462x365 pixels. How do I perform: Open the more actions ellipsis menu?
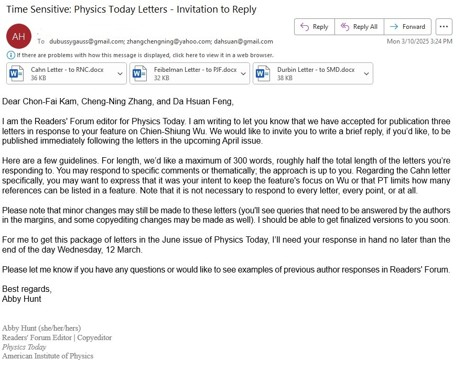(x=444, y=27)
